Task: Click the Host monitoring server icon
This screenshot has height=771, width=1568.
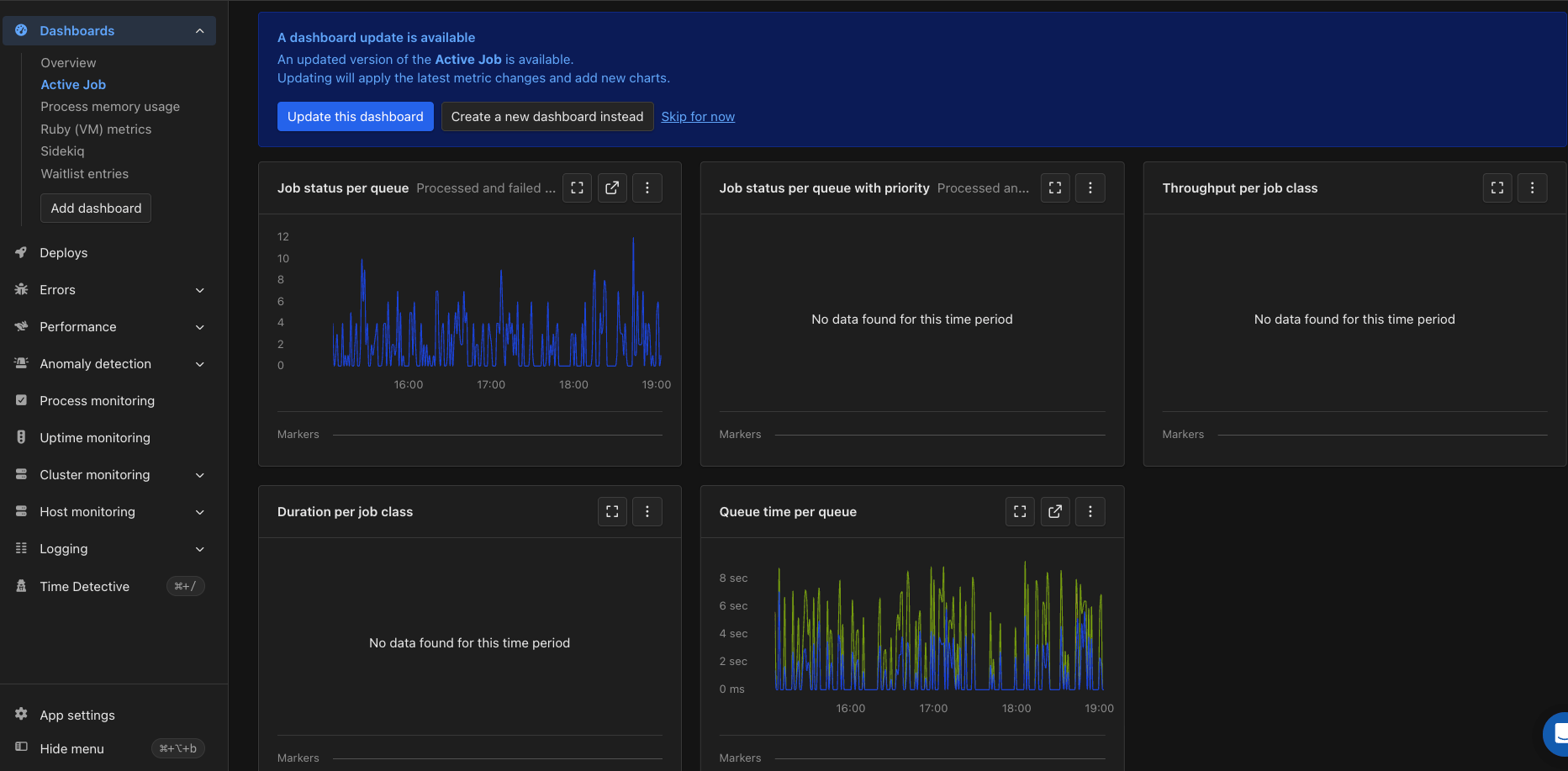Action: (21, 511)
